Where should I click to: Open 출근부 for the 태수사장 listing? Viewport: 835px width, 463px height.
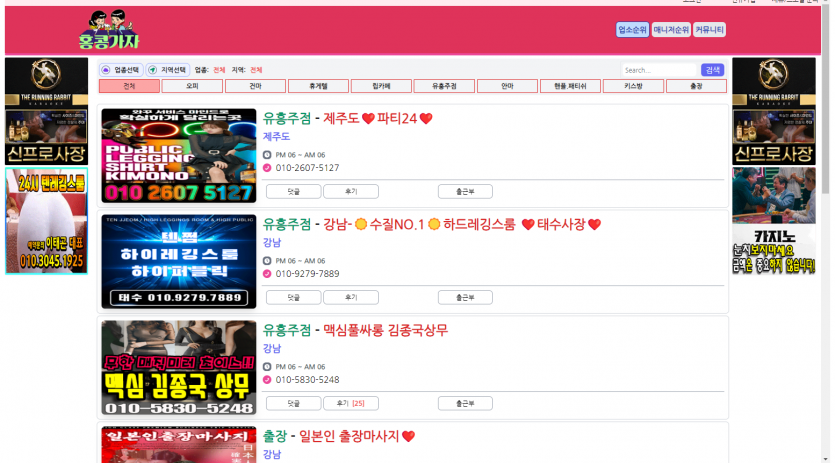(465, 298)
